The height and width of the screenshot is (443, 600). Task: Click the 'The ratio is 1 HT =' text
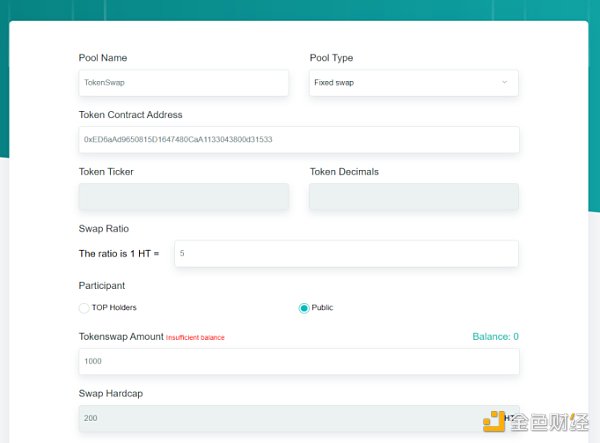(119, 254)
